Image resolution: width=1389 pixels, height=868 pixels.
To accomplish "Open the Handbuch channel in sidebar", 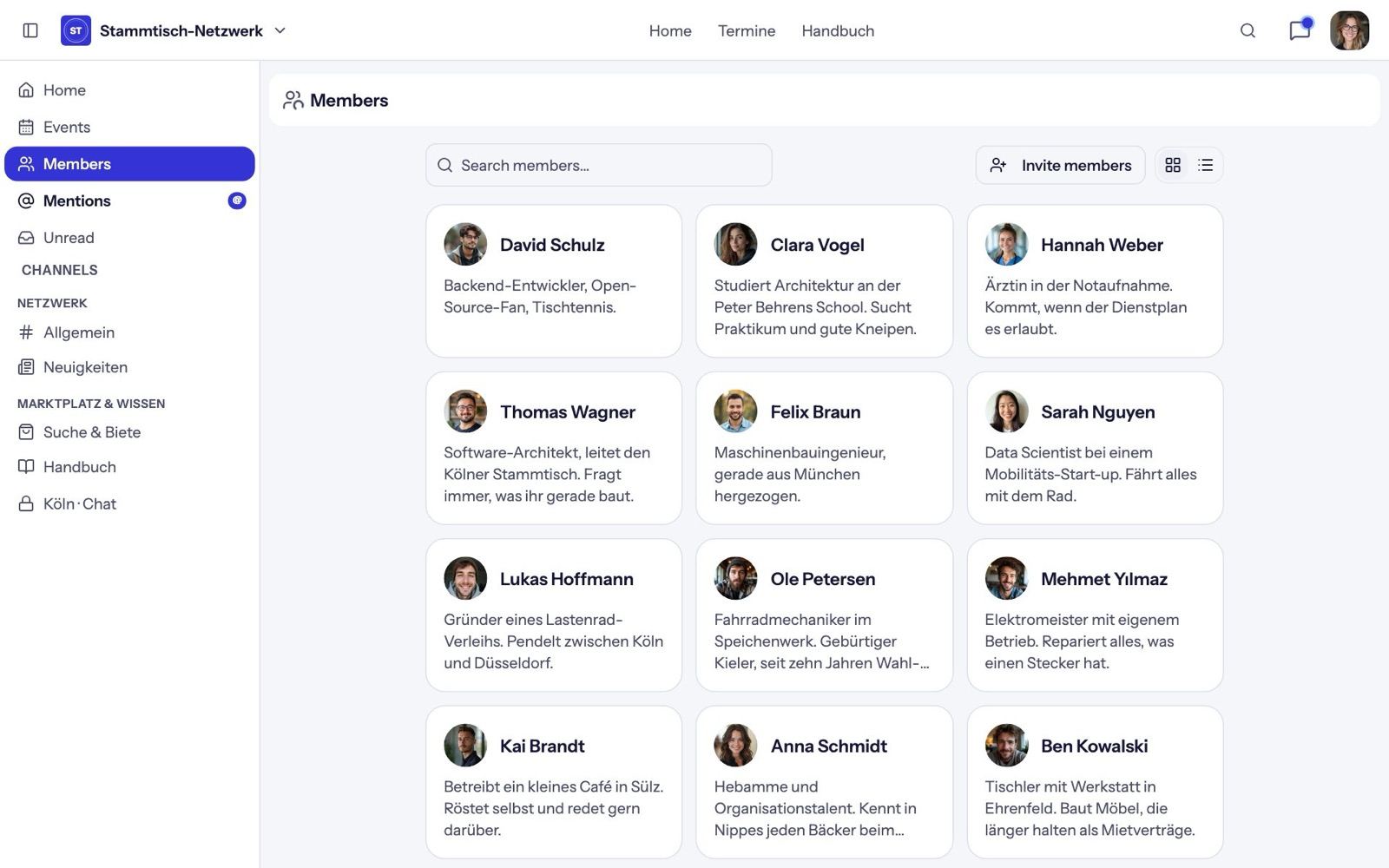I will click(129, 467).
